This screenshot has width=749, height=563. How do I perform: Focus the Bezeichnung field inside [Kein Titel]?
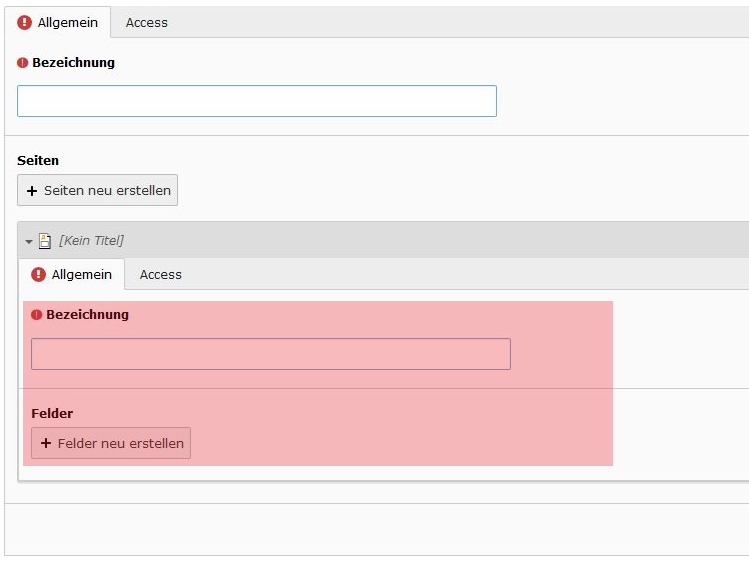tap(271, 354)
